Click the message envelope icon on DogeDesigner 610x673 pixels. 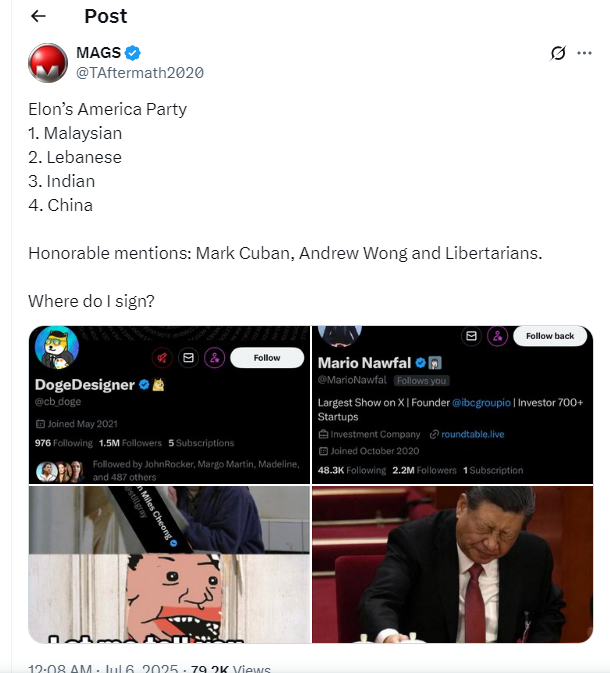point(188,358)
